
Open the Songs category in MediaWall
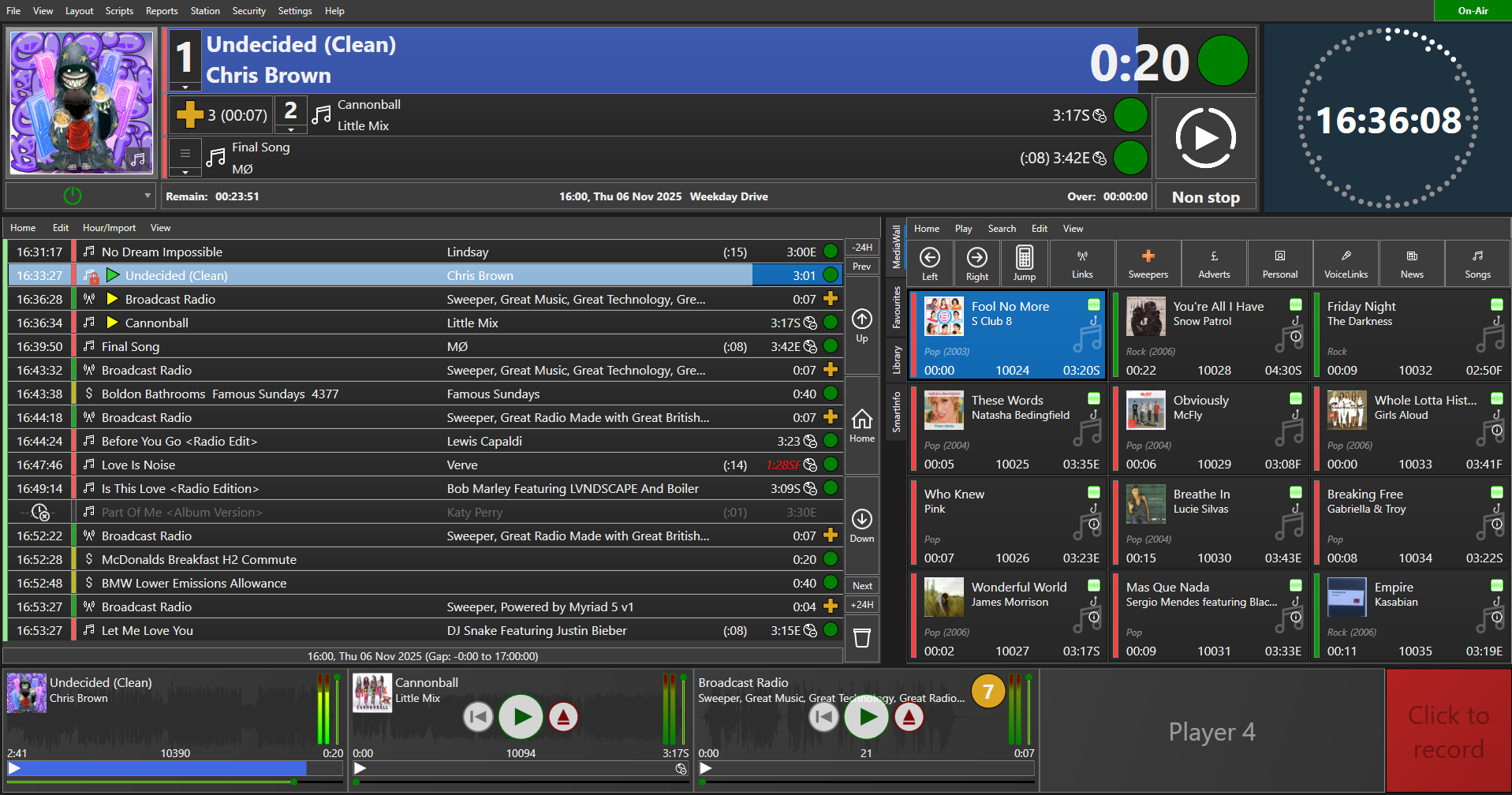[x=1477, y=263]
